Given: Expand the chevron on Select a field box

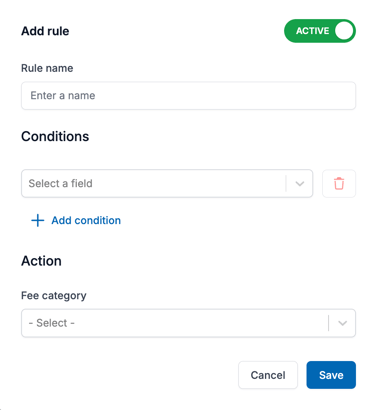Looking at the screenshot, I should 300,184.
